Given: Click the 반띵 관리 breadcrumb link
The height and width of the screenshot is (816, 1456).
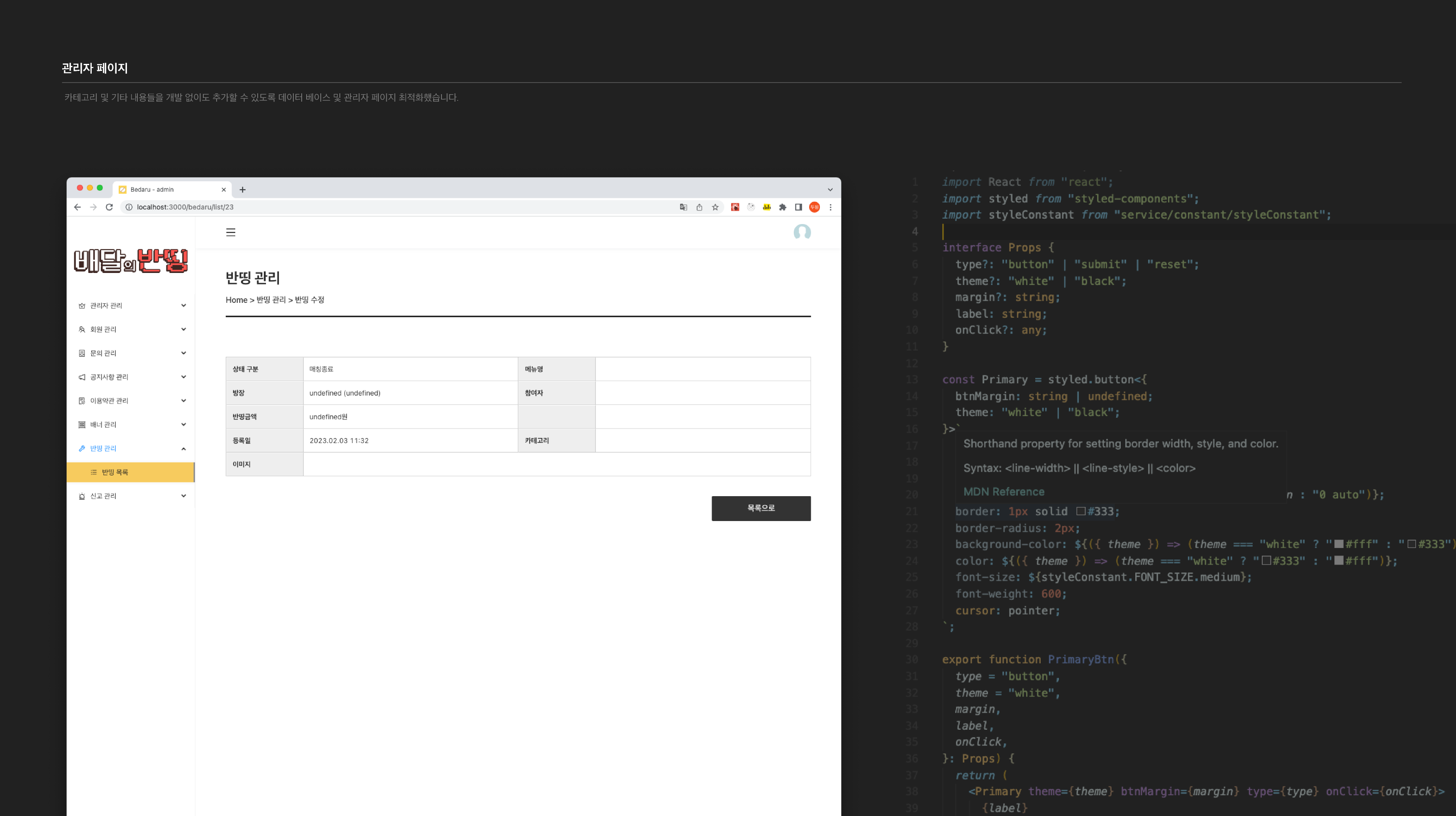Looking at the screenshot, I should click(x=271, y=300).
